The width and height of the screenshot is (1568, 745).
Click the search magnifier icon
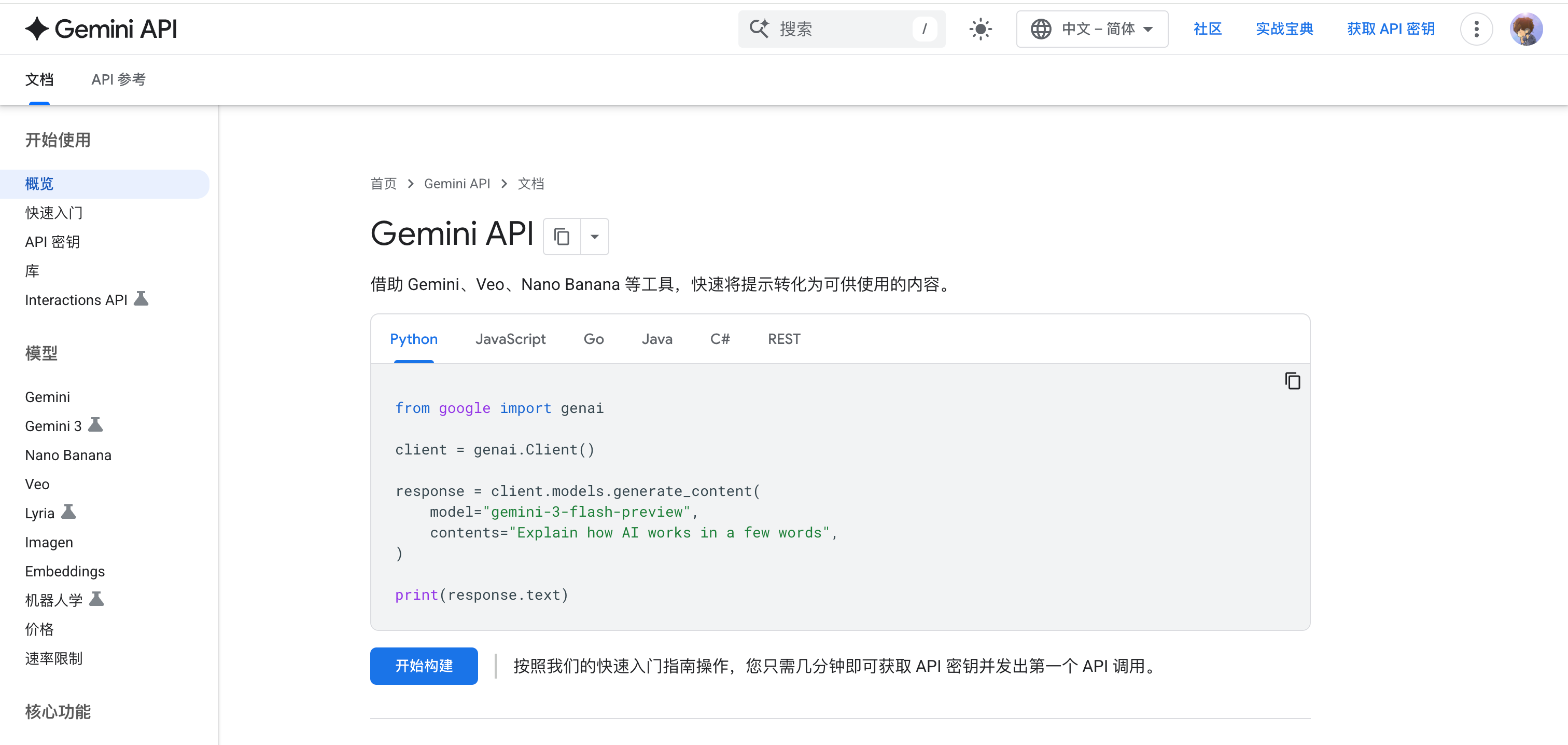tap(759, 29)
